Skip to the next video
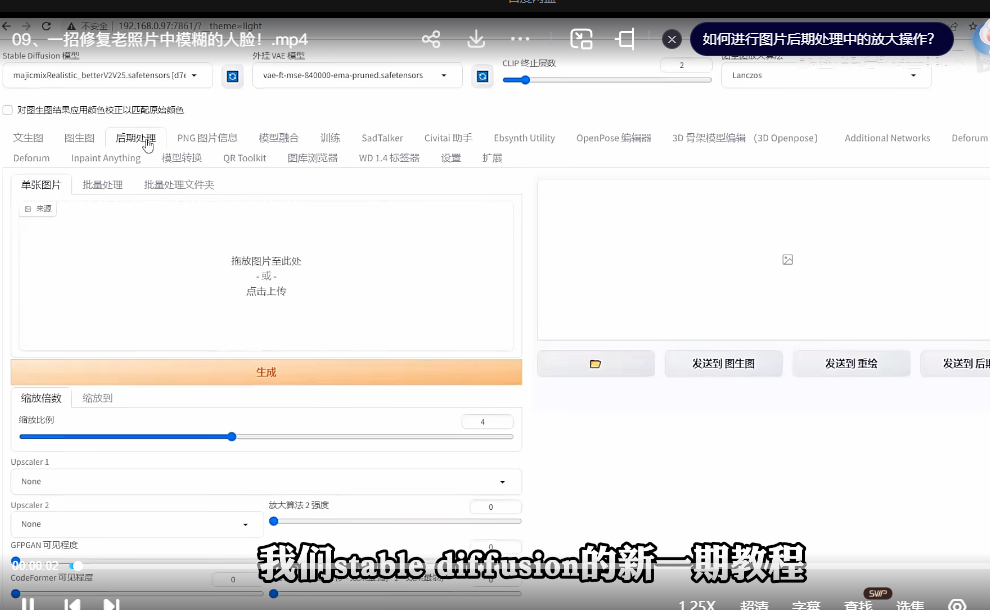Image resolution: width=990 pixels, height=610 pixels. pos(111,604)
